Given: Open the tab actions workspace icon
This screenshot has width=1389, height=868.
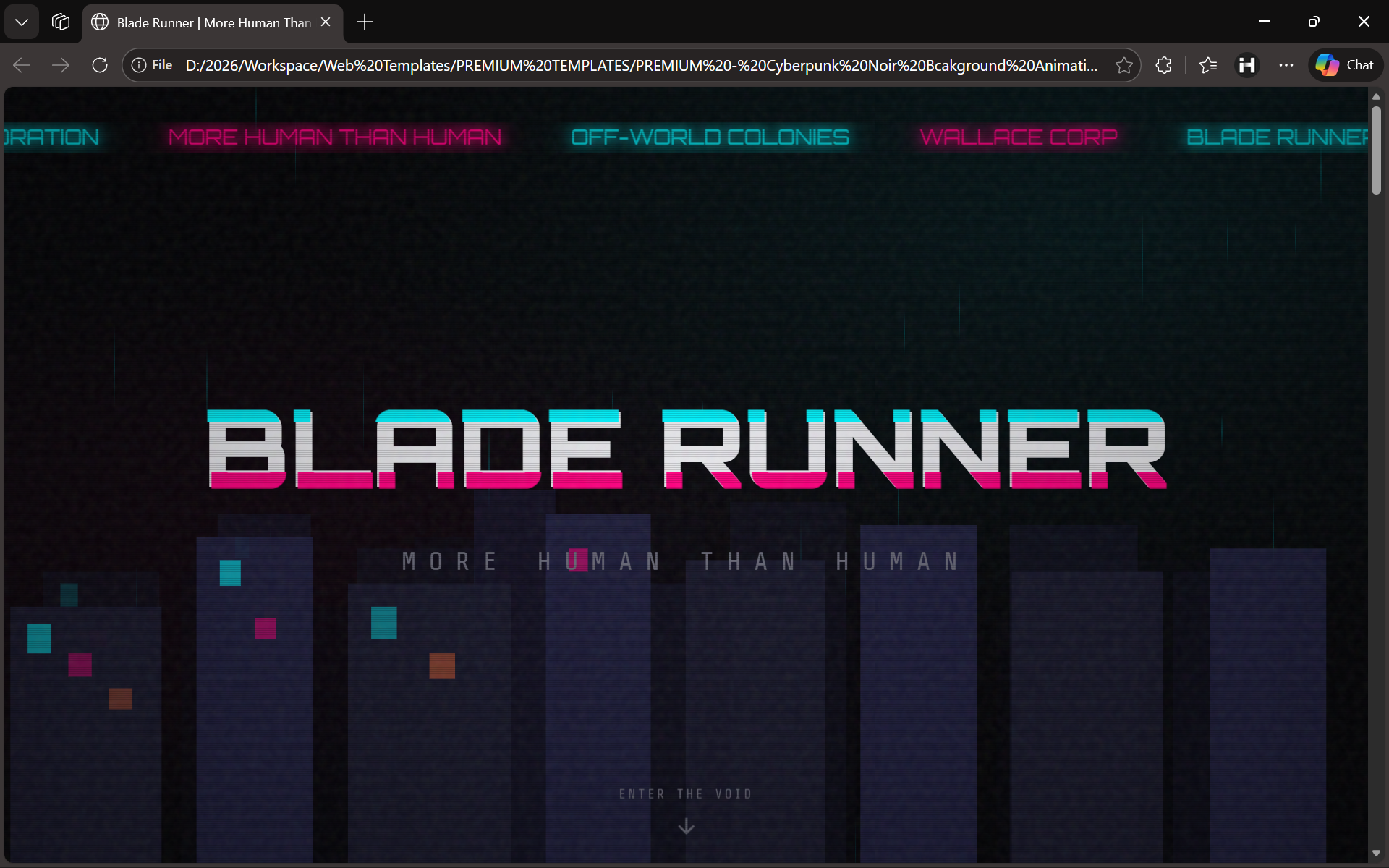Looking at the screenshot, I should (x=61, y=22).
